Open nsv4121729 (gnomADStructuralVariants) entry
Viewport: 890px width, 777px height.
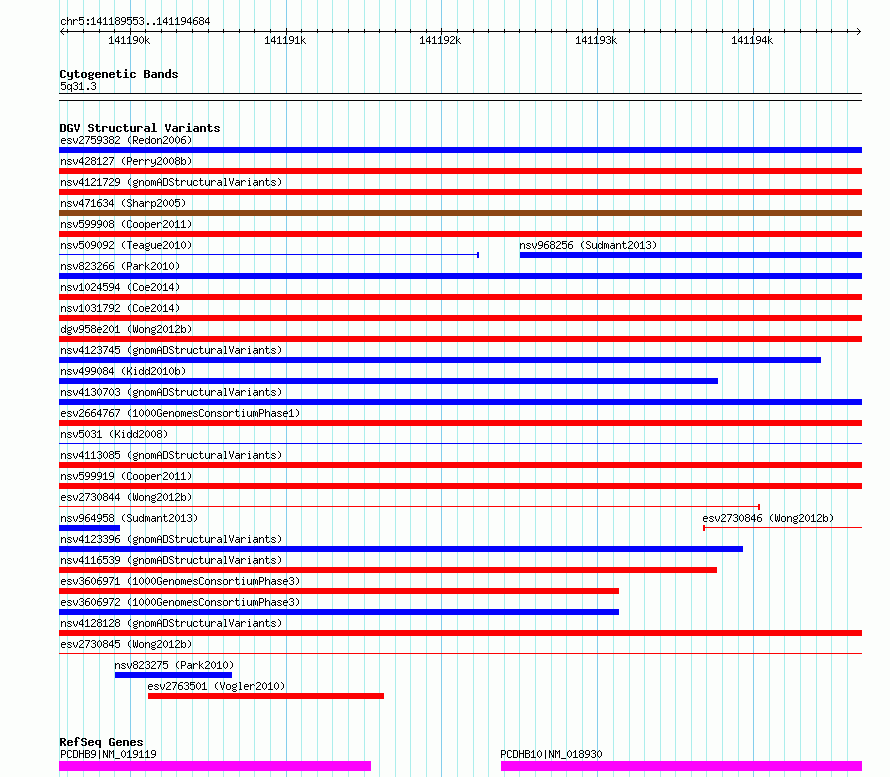171,182
